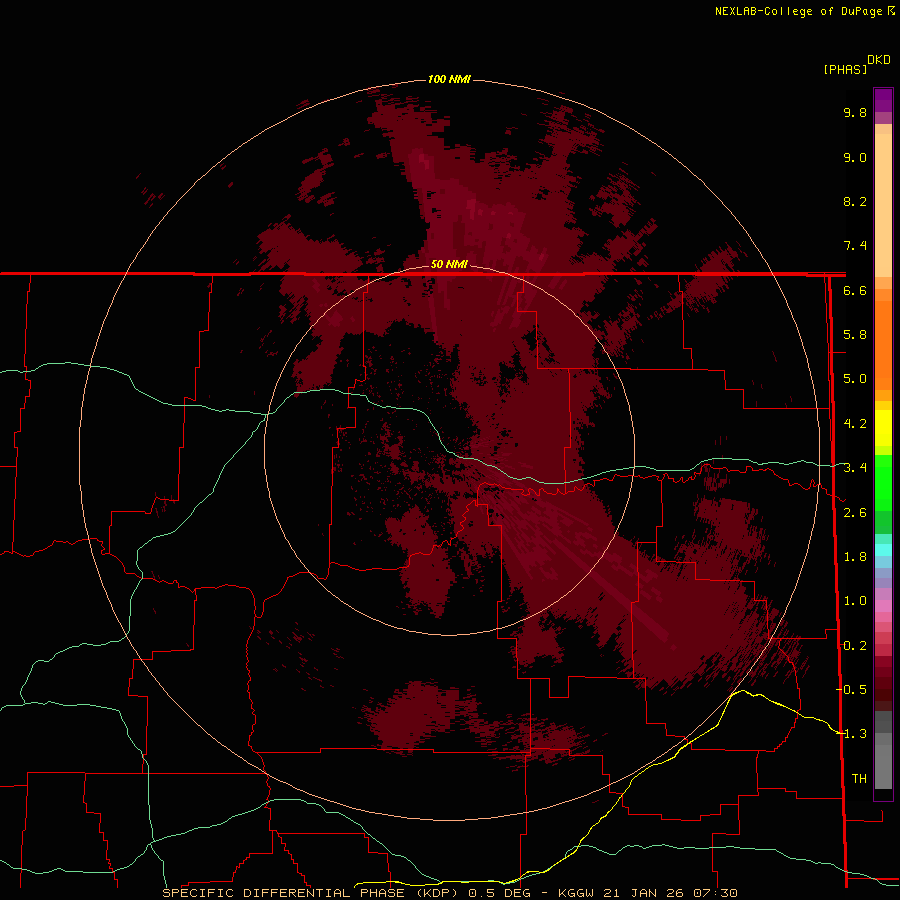Click the 8.2 value on the color scale
Viewport: 900px width, 900px height.
(855, 201)
